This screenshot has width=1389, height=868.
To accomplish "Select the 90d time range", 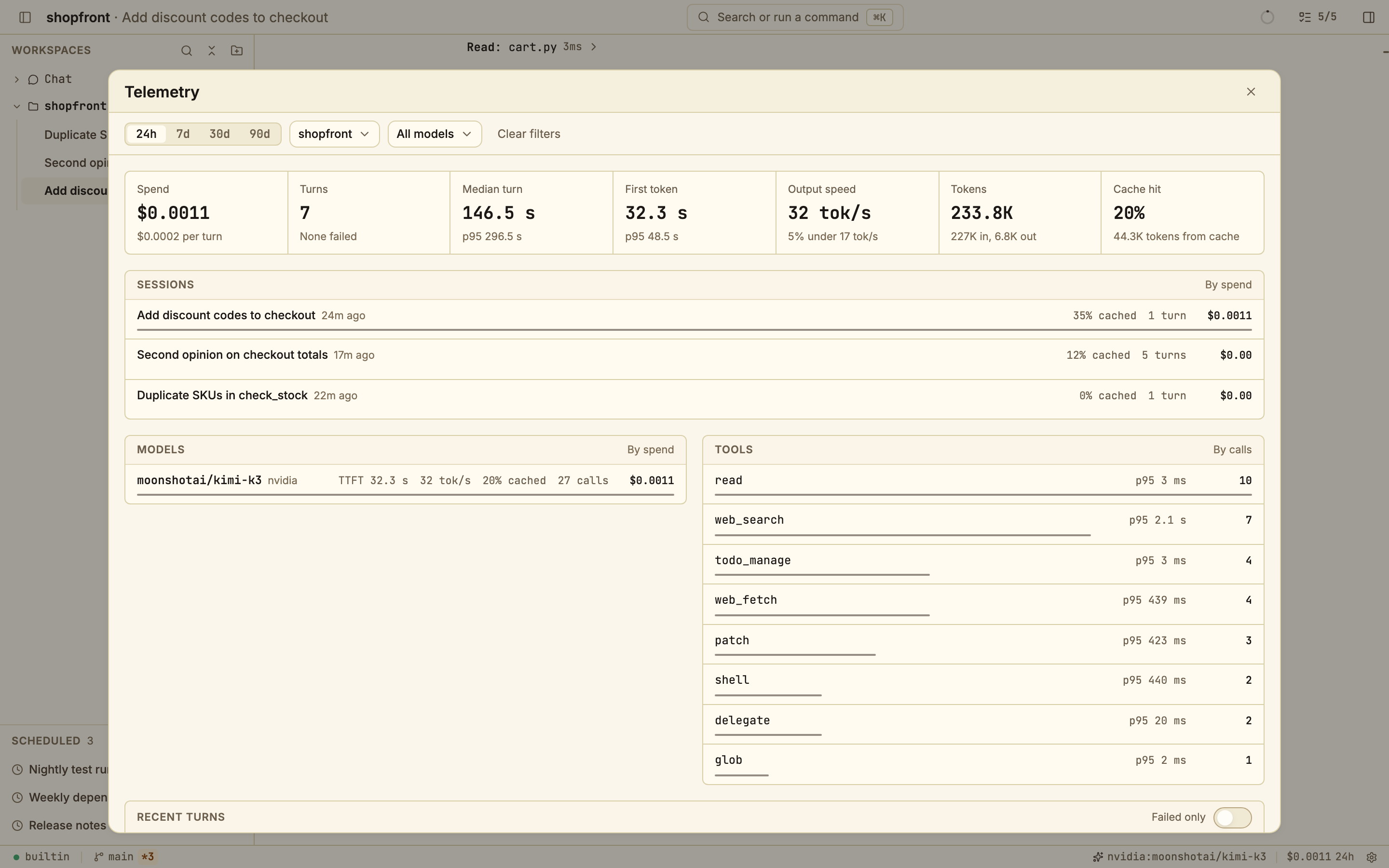I will pyautogui.click(x=259, y=134).
